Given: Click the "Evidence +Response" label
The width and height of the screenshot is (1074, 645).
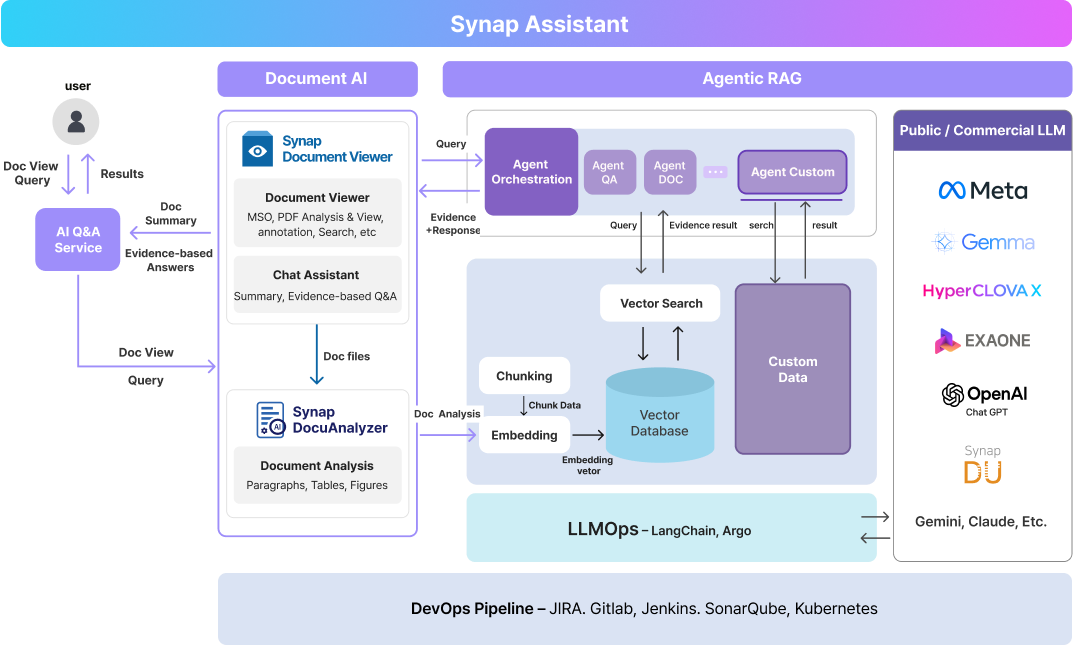Looking at the screenshot, I should coord(453,224).
